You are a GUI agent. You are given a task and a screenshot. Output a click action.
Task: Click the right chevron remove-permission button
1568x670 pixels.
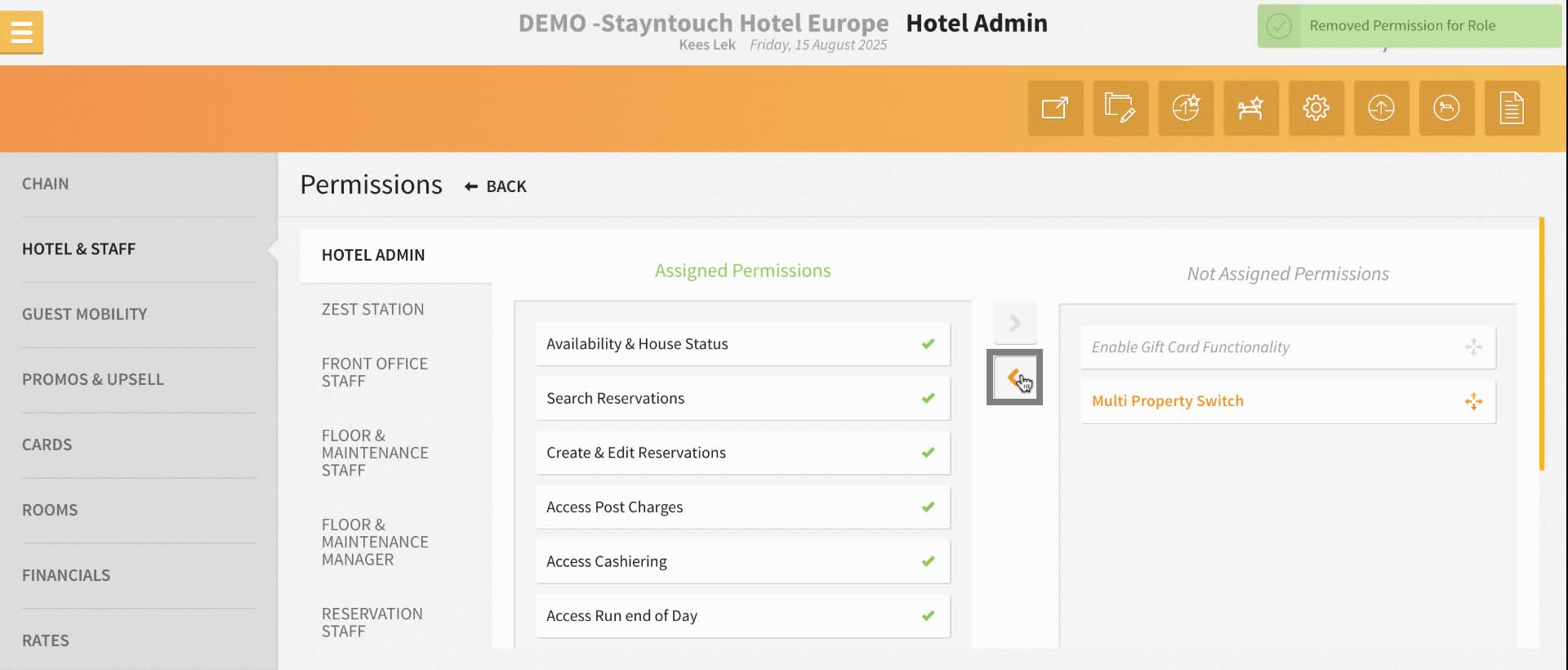1014,323
